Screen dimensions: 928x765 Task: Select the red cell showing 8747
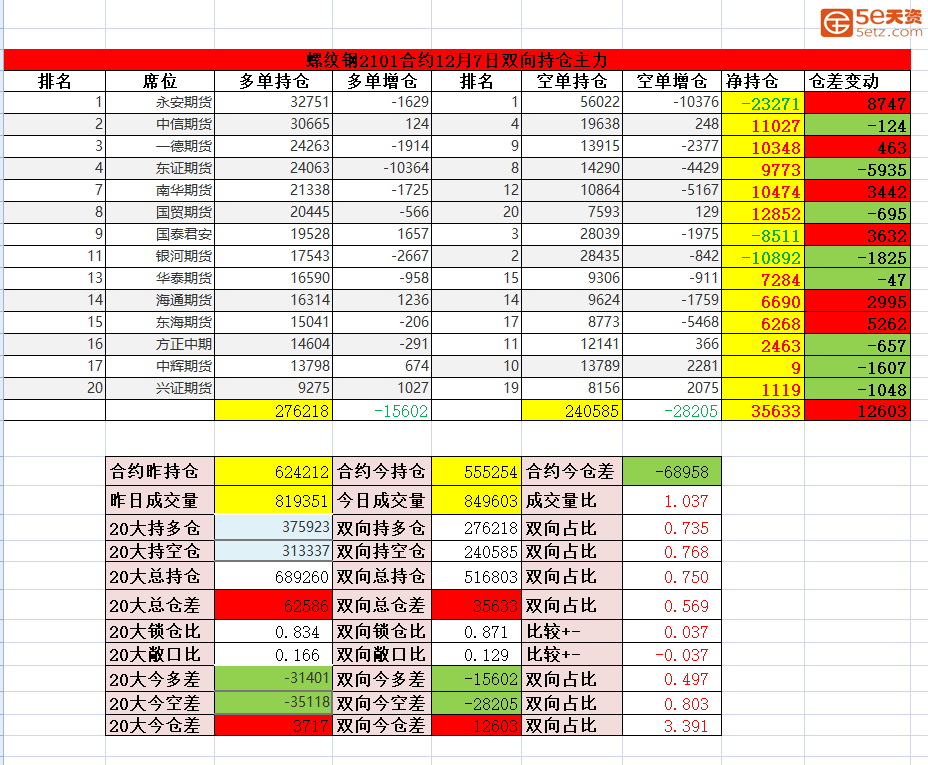857,103
